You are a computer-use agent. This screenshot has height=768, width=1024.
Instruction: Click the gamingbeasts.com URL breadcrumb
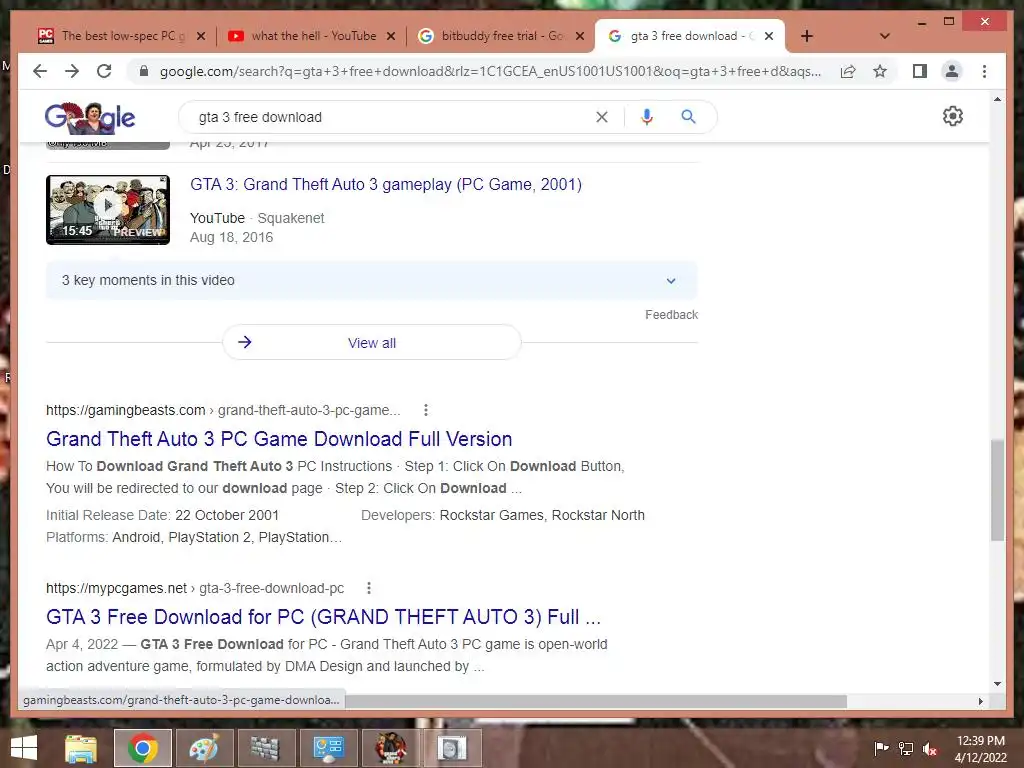coord(223,410)
